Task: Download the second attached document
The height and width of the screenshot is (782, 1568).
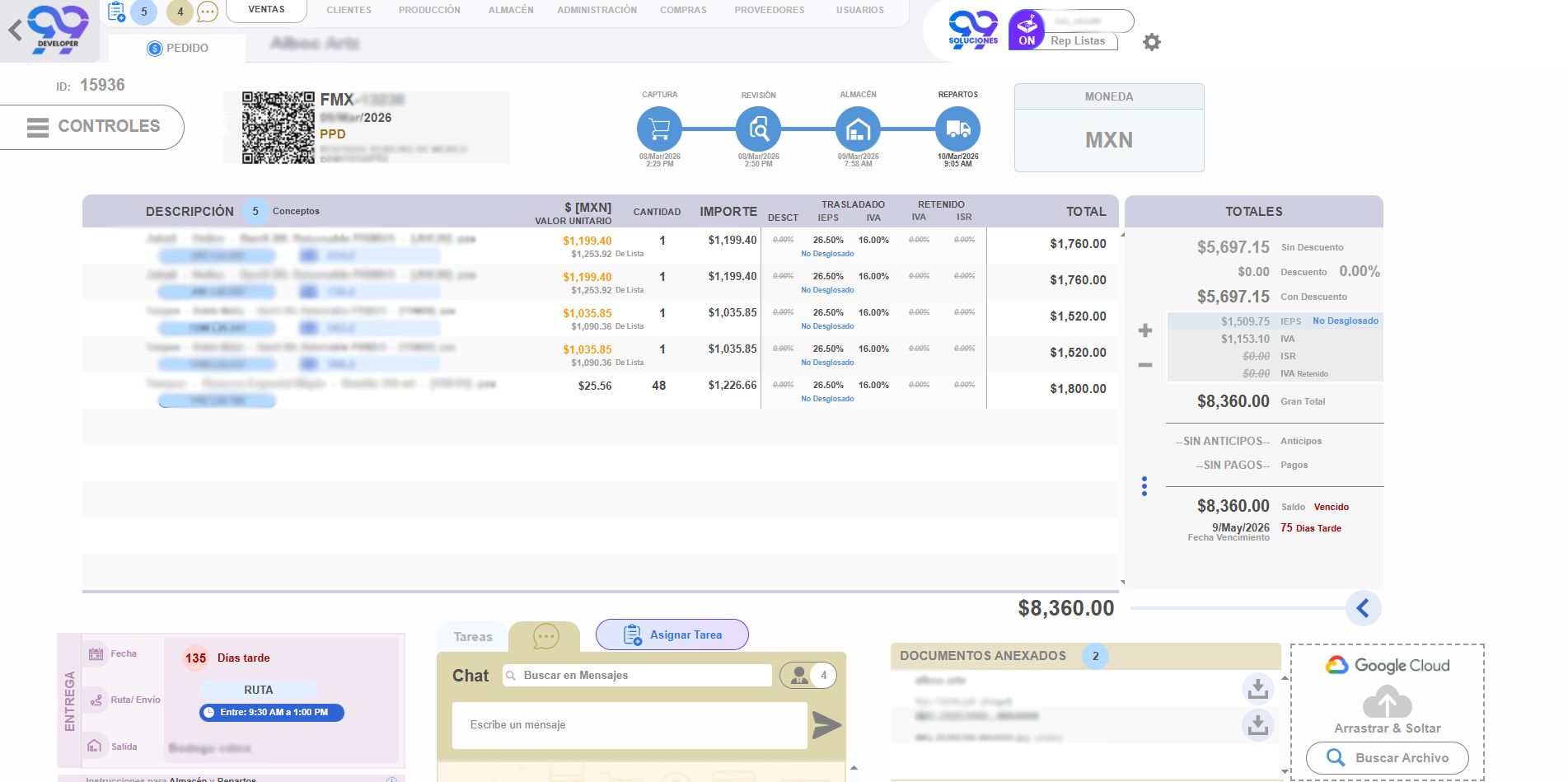Action: point(1257,725)
